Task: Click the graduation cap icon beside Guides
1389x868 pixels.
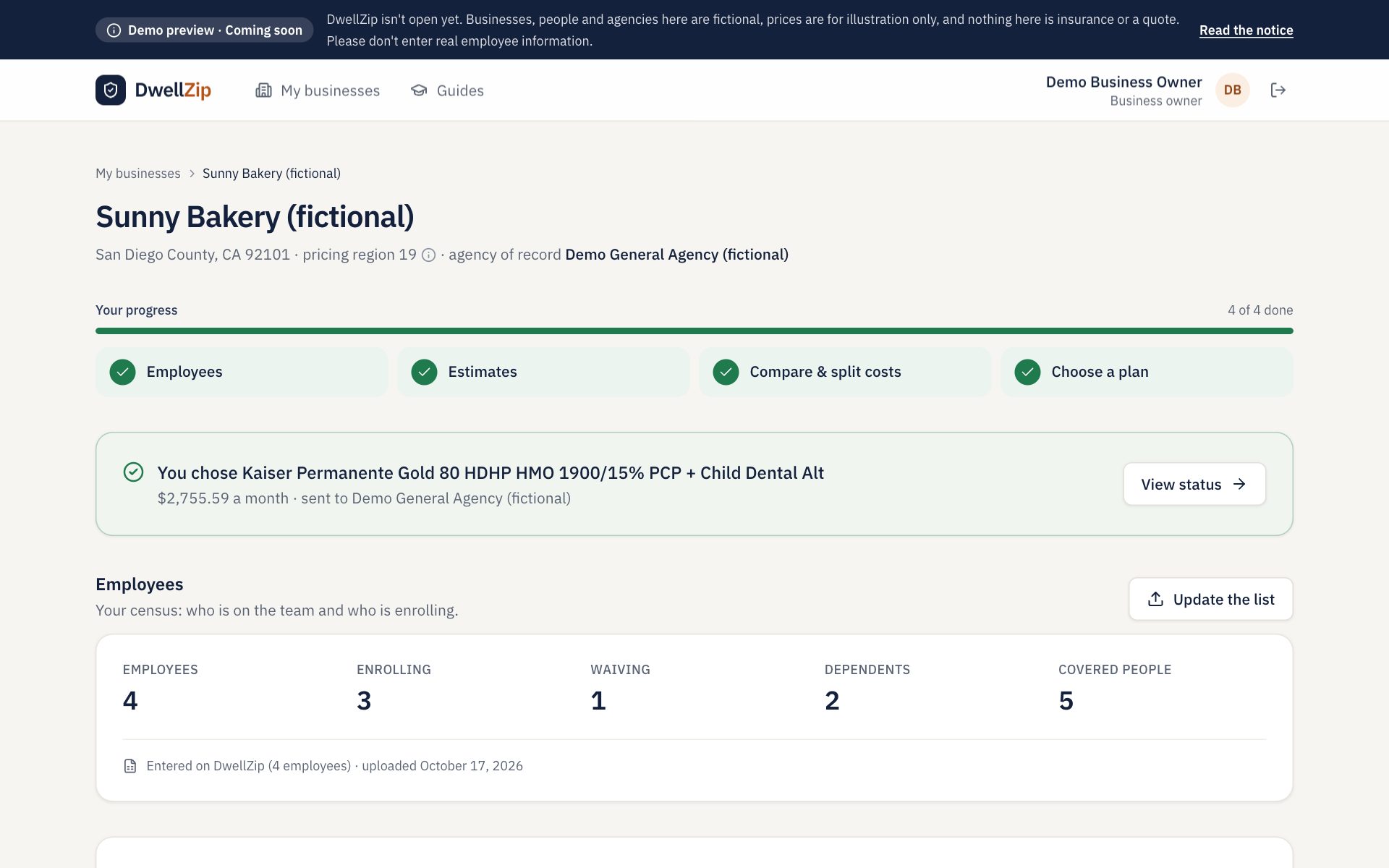Action: click(x=419, y=90)
